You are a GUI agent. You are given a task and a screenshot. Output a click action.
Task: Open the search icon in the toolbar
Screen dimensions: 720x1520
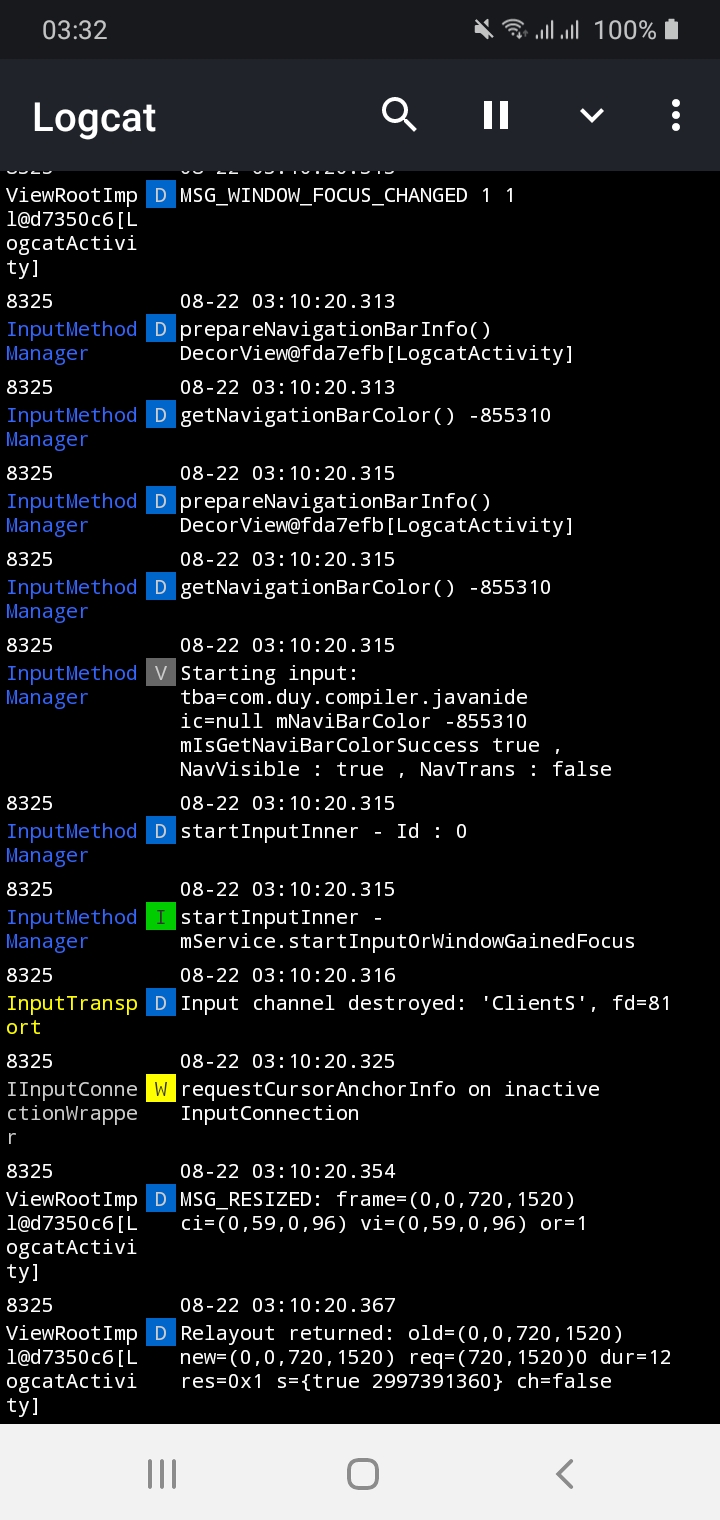coord(399,115)
